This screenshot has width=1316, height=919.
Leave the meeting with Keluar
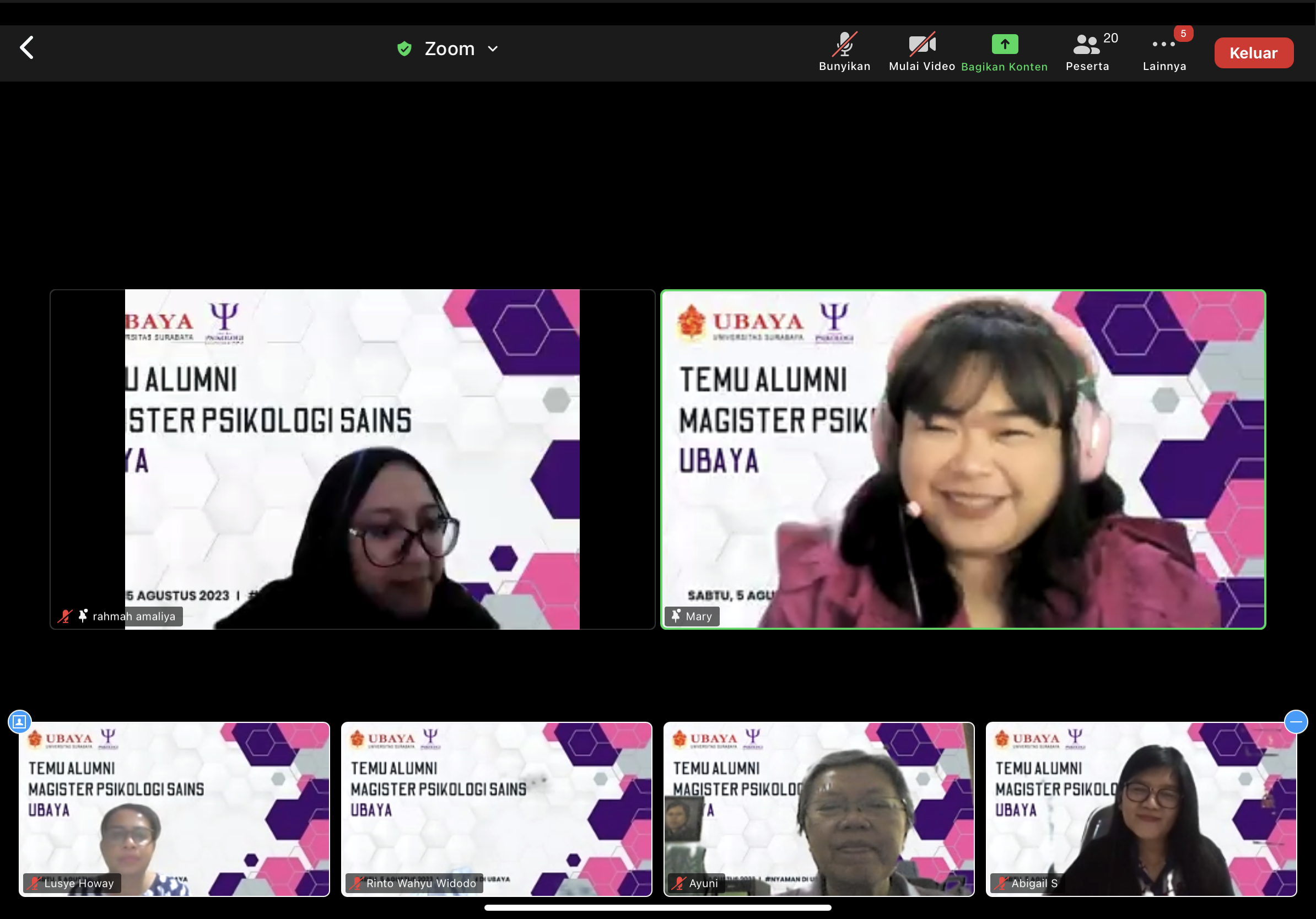coord(1254,53)
